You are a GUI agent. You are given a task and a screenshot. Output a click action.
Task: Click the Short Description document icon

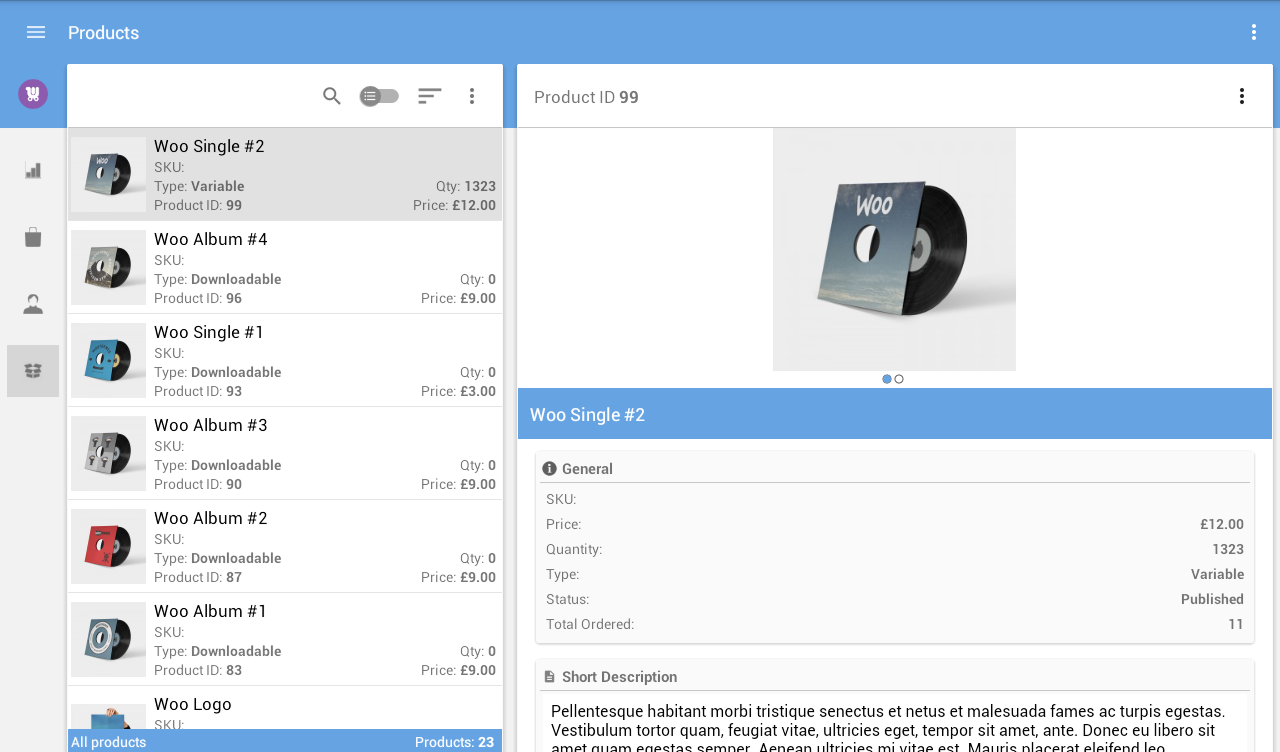549,677
